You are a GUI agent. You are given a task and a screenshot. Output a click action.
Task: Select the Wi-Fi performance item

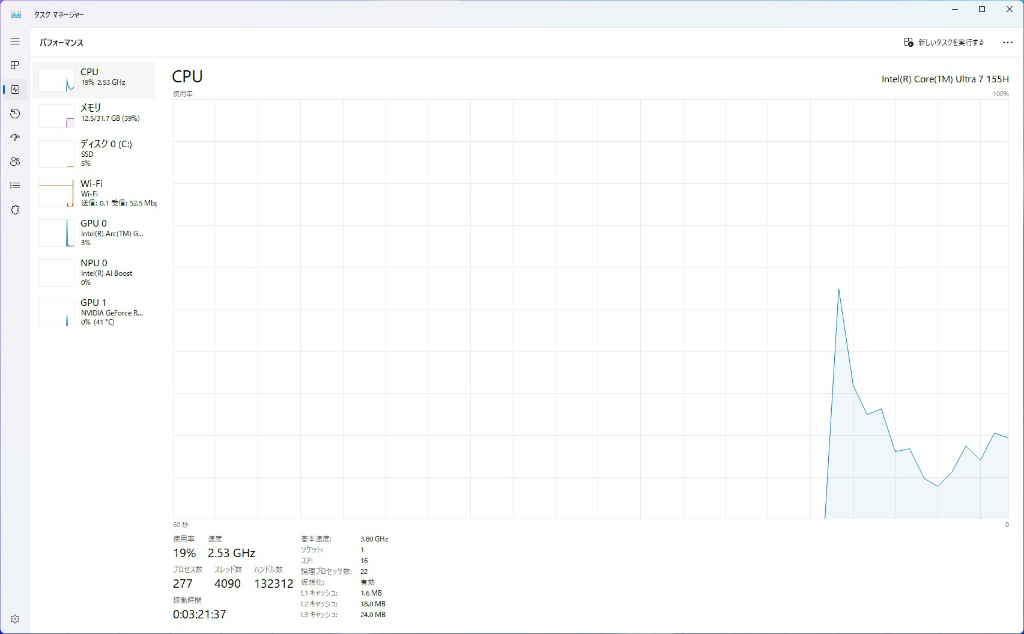[x=94, y=193]
